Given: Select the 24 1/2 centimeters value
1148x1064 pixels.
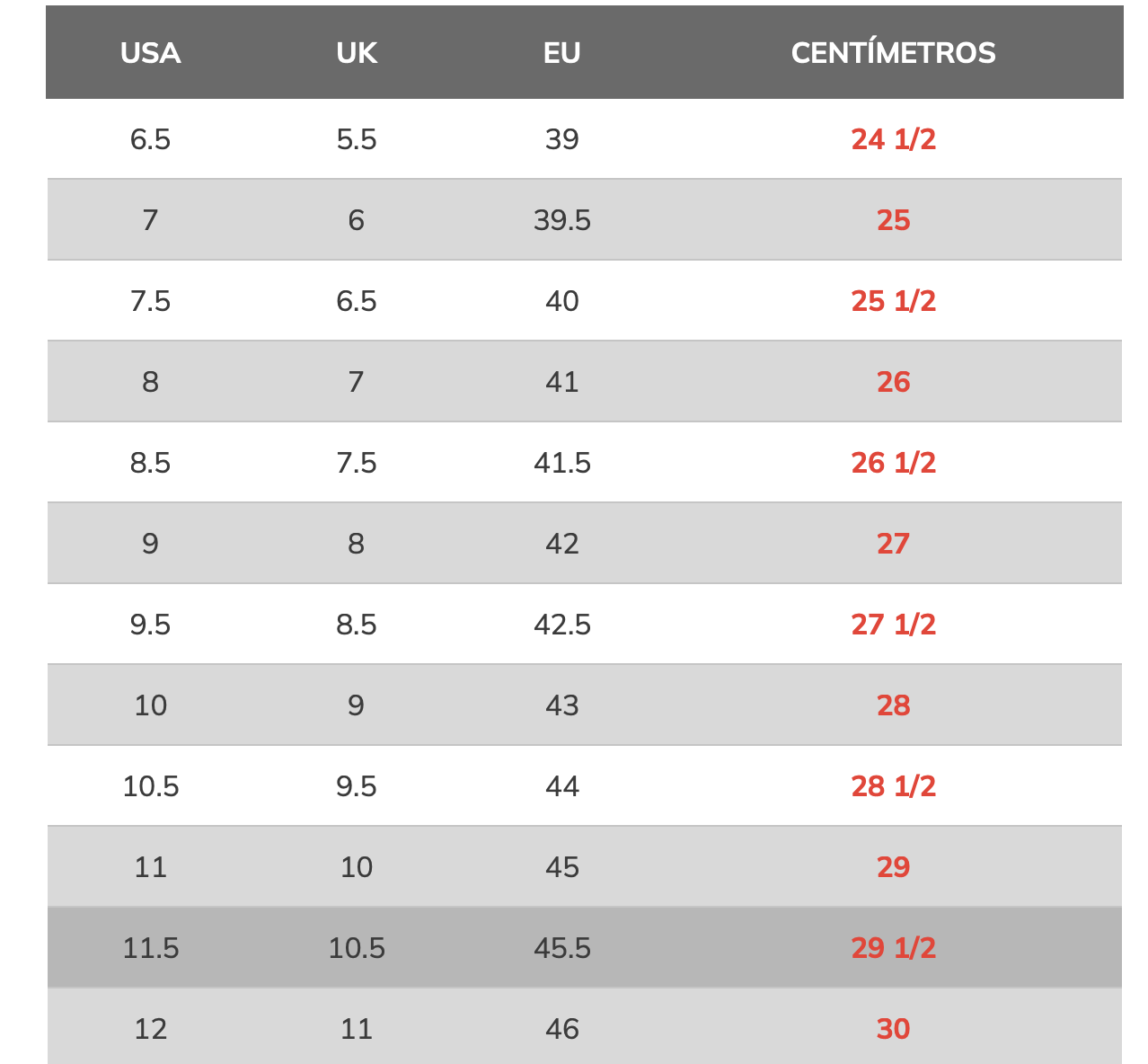Looking at the screenshot, I should click(x=893, y=139).
